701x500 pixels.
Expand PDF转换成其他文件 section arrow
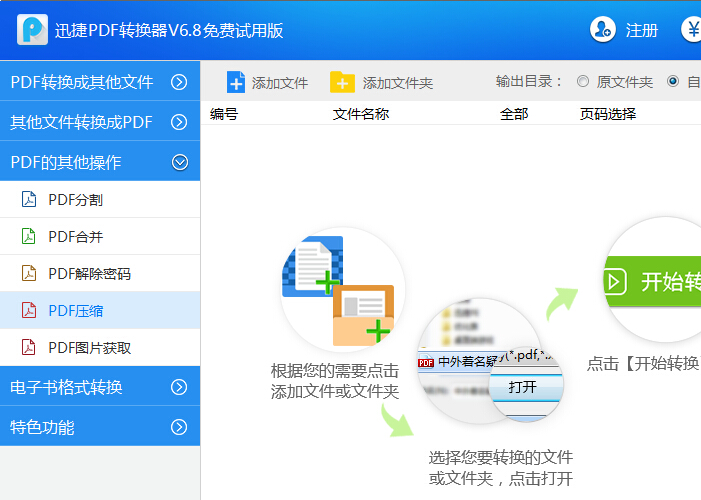pos(179,82)
